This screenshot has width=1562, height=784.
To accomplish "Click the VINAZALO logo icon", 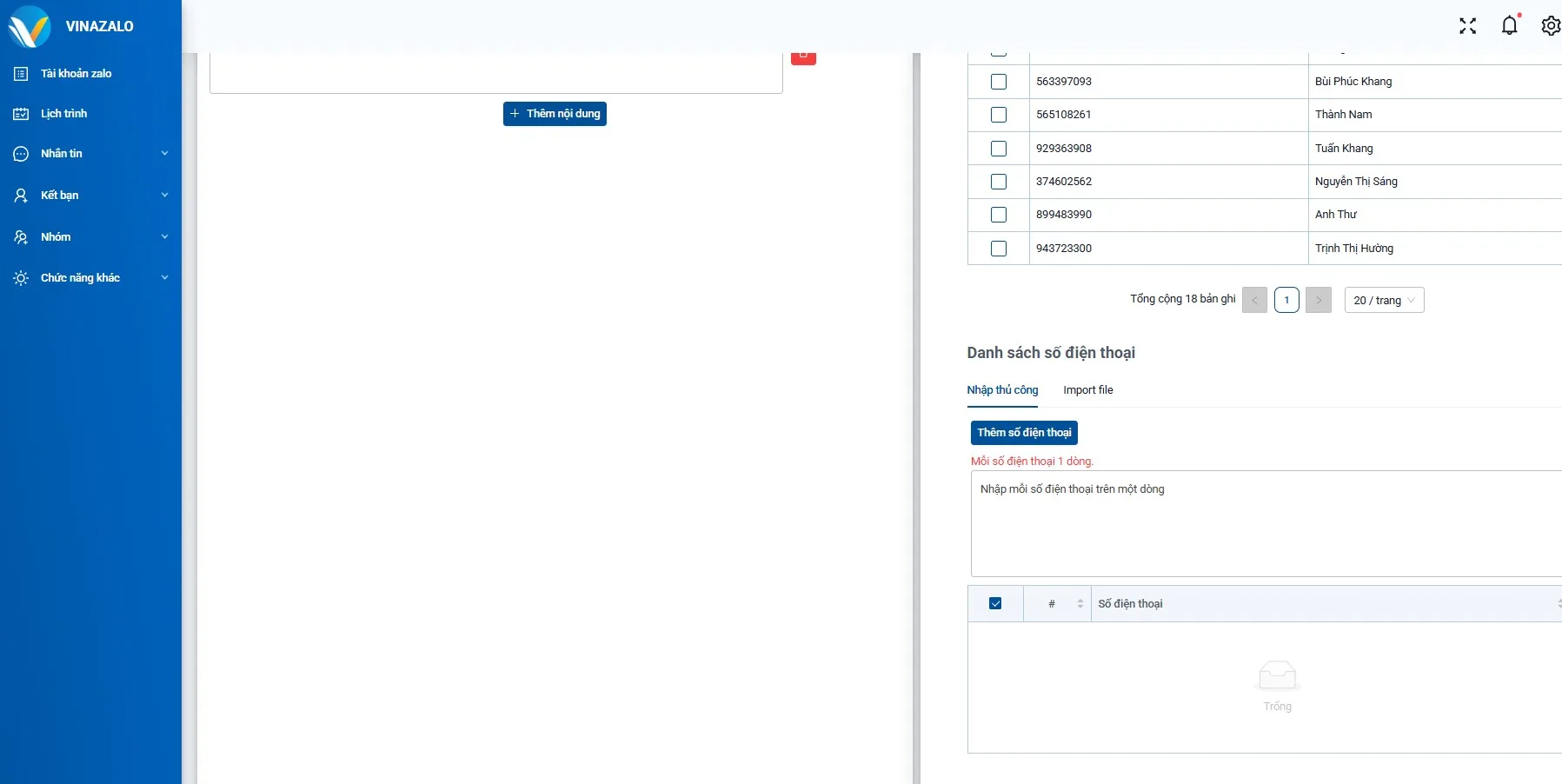I will pyautogui.click(x=30, y=26).
